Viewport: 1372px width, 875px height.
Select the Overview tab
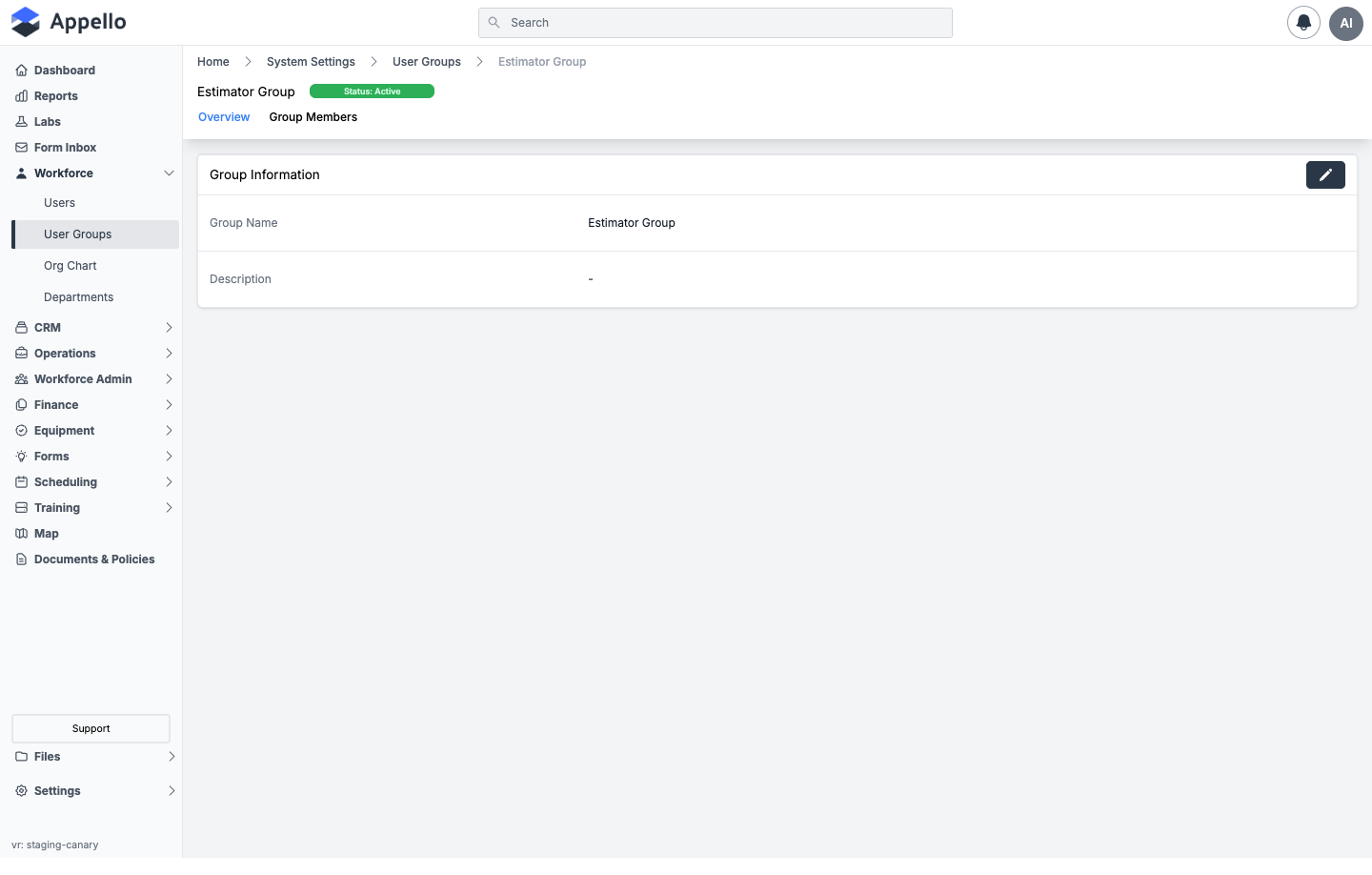224,117
